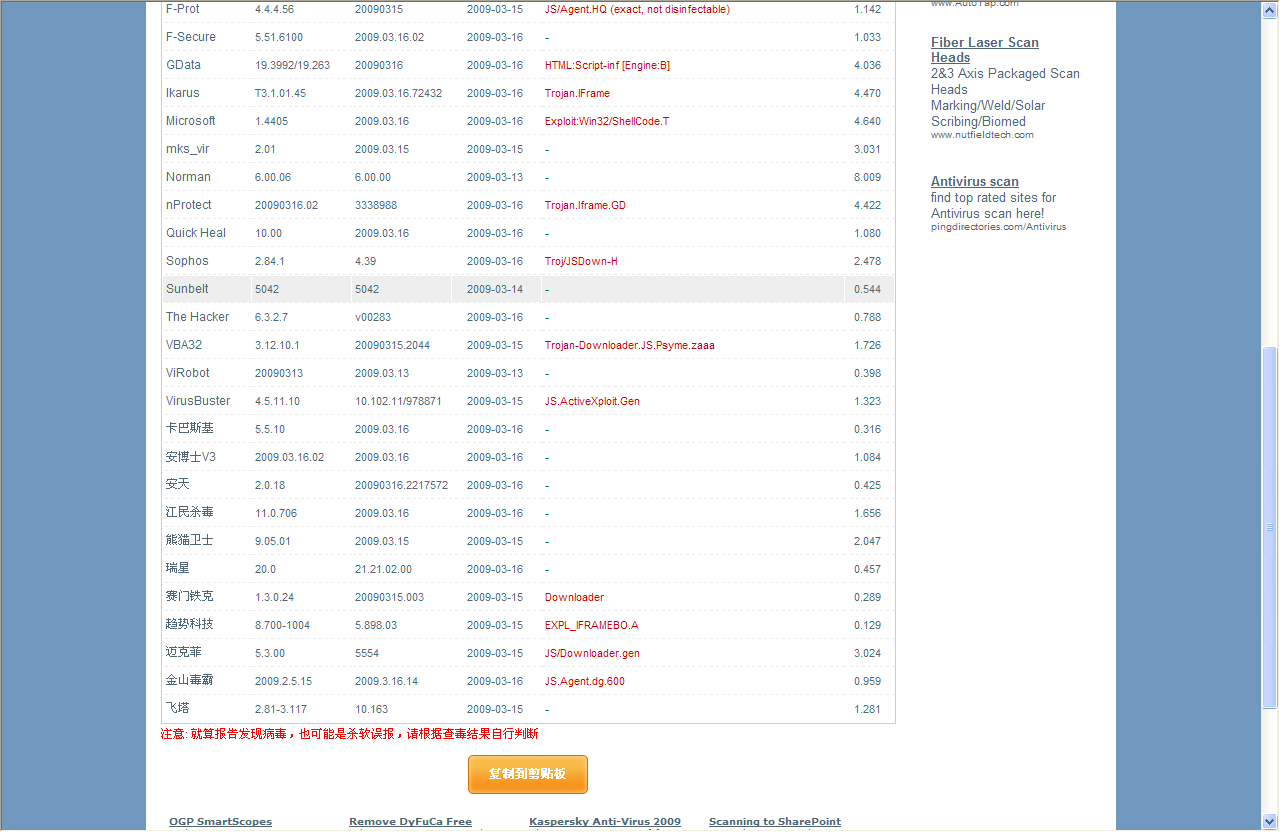
Task: Select the Norman engine name
Action: click(188, 177)
